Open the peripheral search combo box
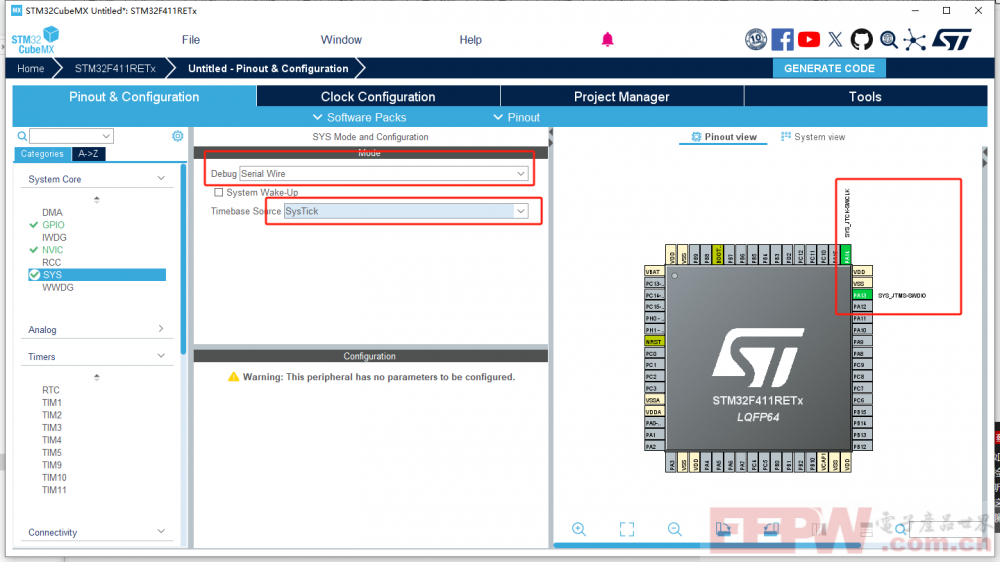Screen dimensions: 1000x562 point(71,136)
